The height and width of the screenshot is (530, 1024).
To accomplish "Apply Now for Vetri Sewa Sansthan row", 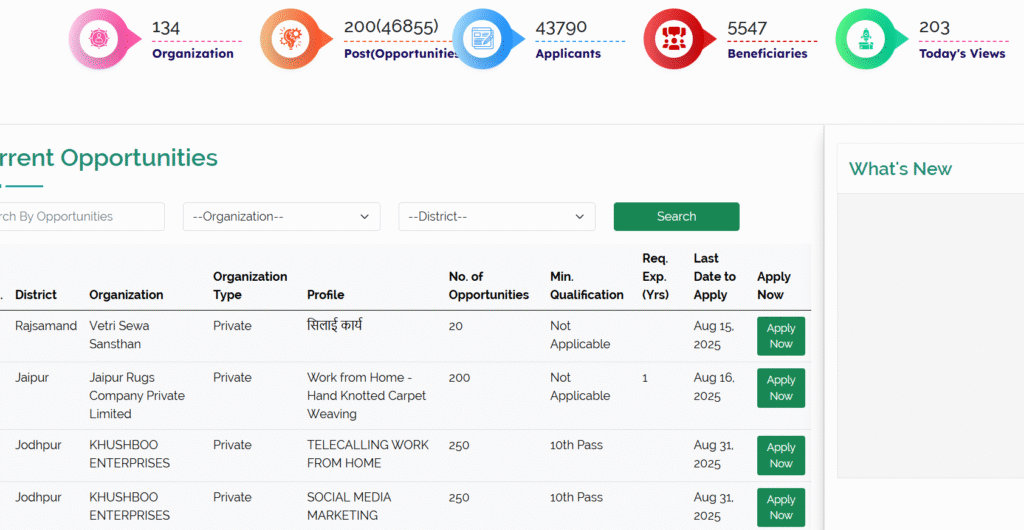I will click(781, 336).
